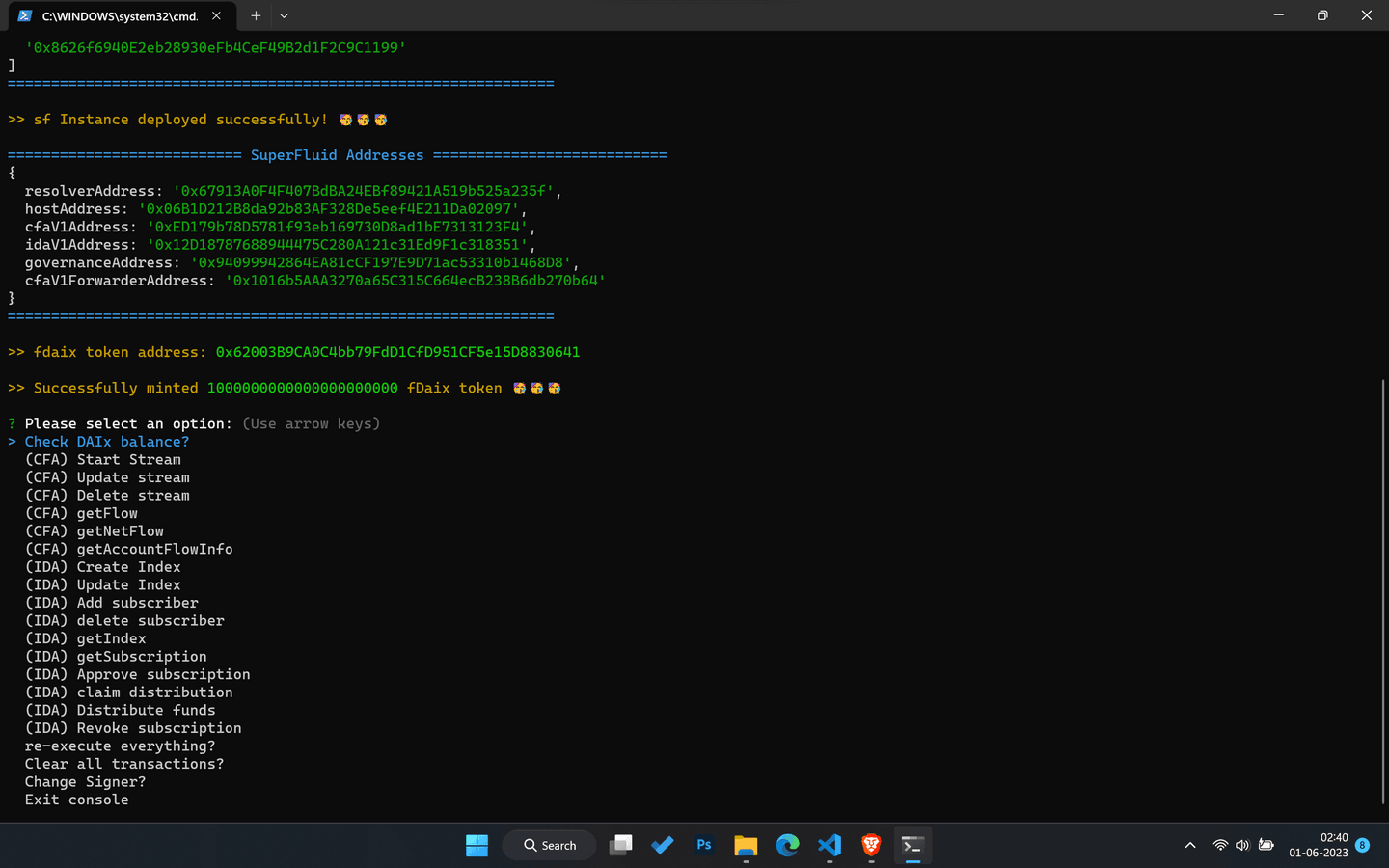Select '(CFA) getFlow' option
Viewport: 1389px width, 868px height.
(81, 513)
